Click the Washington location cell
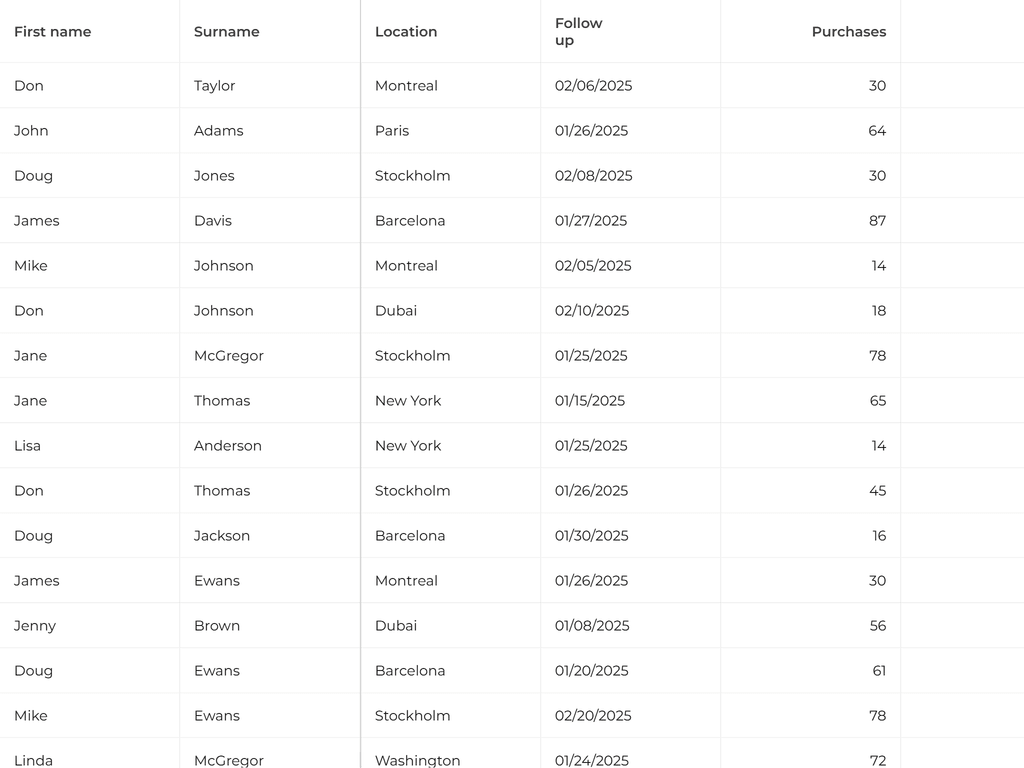 point(417,760)
